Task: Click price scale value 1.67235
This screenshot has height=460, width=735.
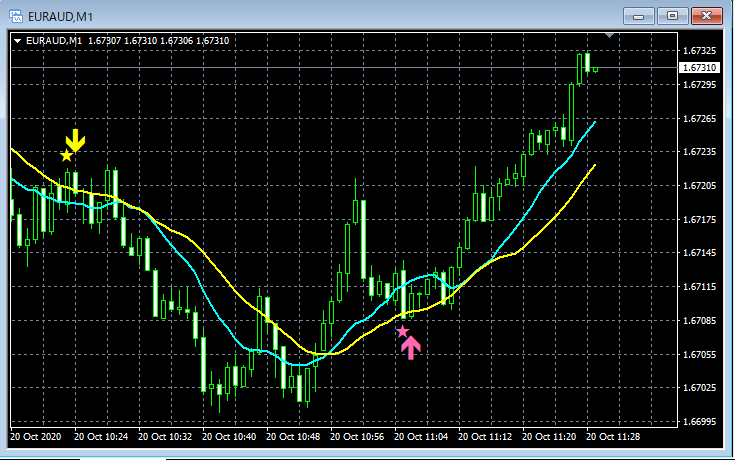Action: point(699,151)
